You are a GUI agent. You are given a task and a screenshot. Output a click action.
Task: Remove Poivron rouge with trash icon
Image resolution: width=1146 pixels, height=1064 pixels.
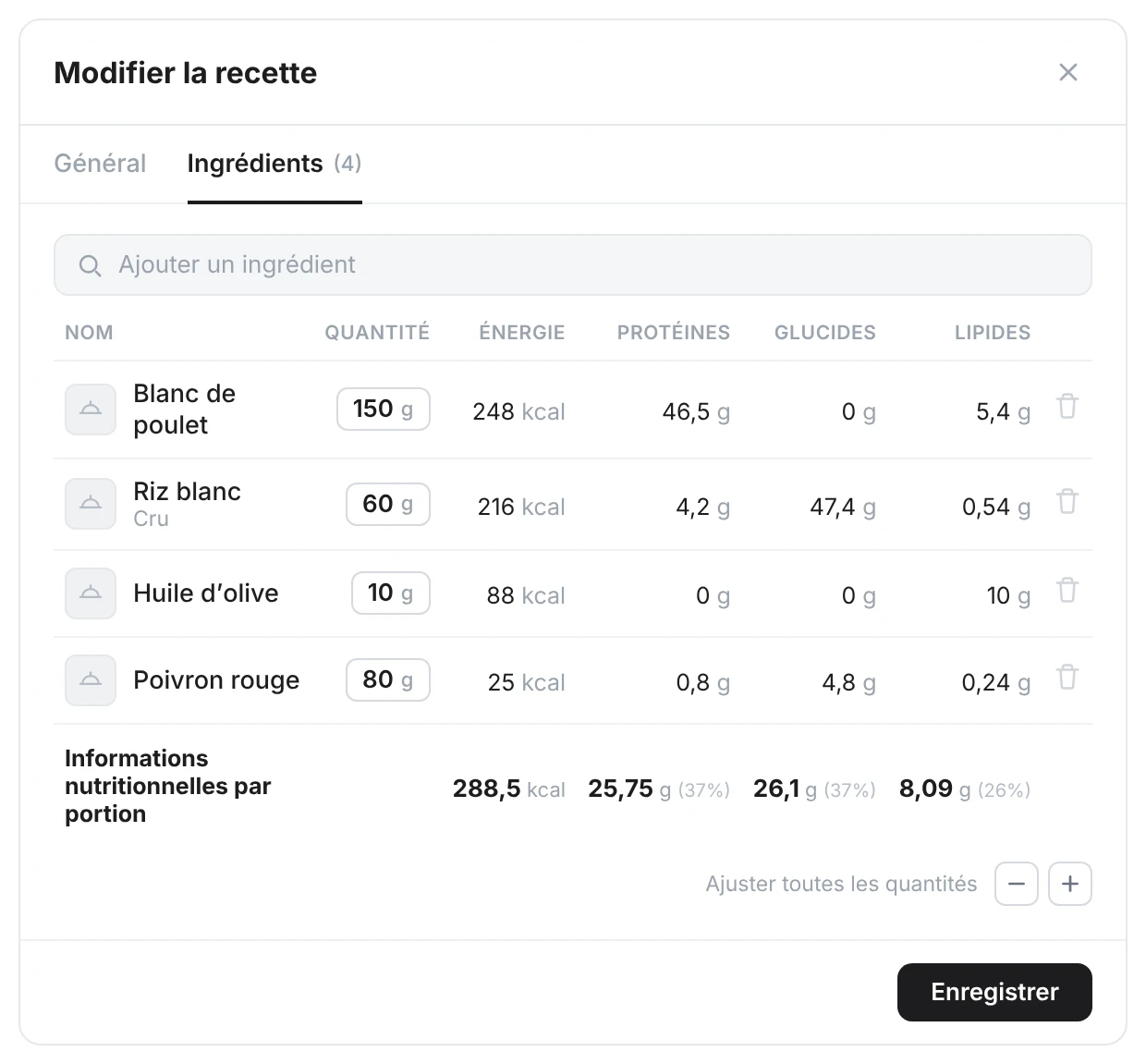point(1067,678)
